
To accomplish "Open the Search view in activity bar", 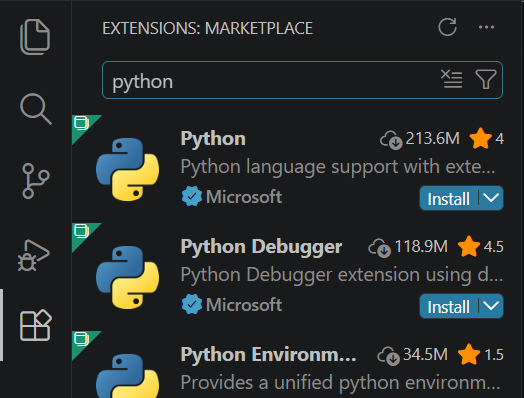I will pos(35,109).
